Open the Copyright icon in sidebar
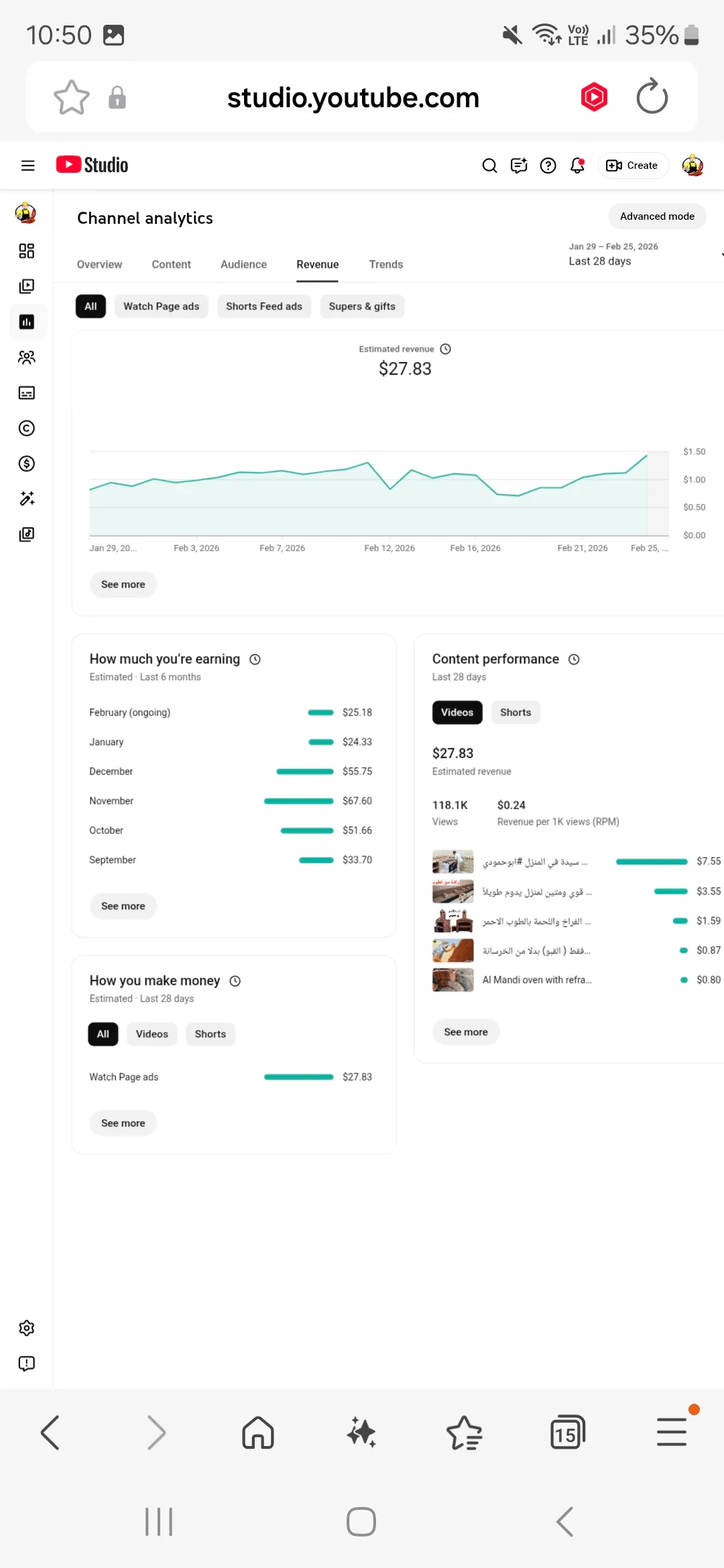Viewport: 724px width, 1568px height. (27, 428)
